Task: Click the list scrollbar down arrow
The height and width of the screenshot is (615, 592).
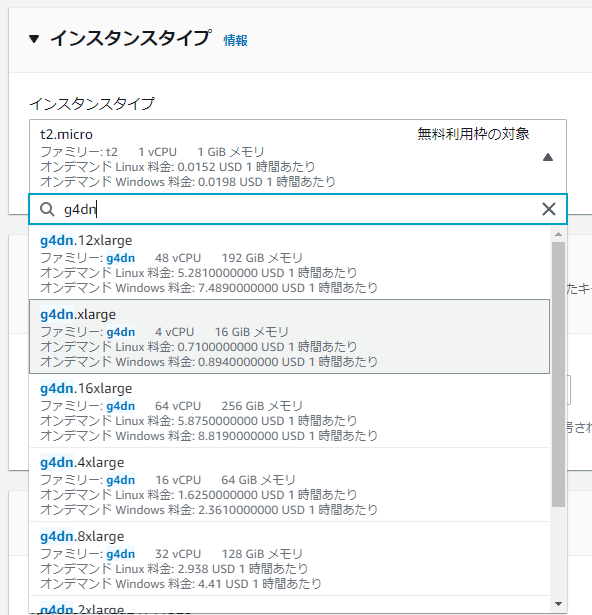Action: click(558, 604)
